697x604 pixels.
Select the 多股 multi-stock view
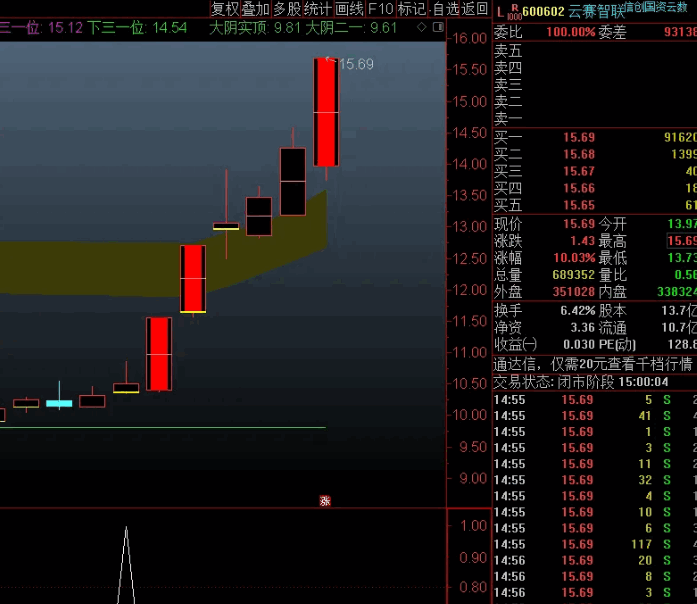(287, 8)
